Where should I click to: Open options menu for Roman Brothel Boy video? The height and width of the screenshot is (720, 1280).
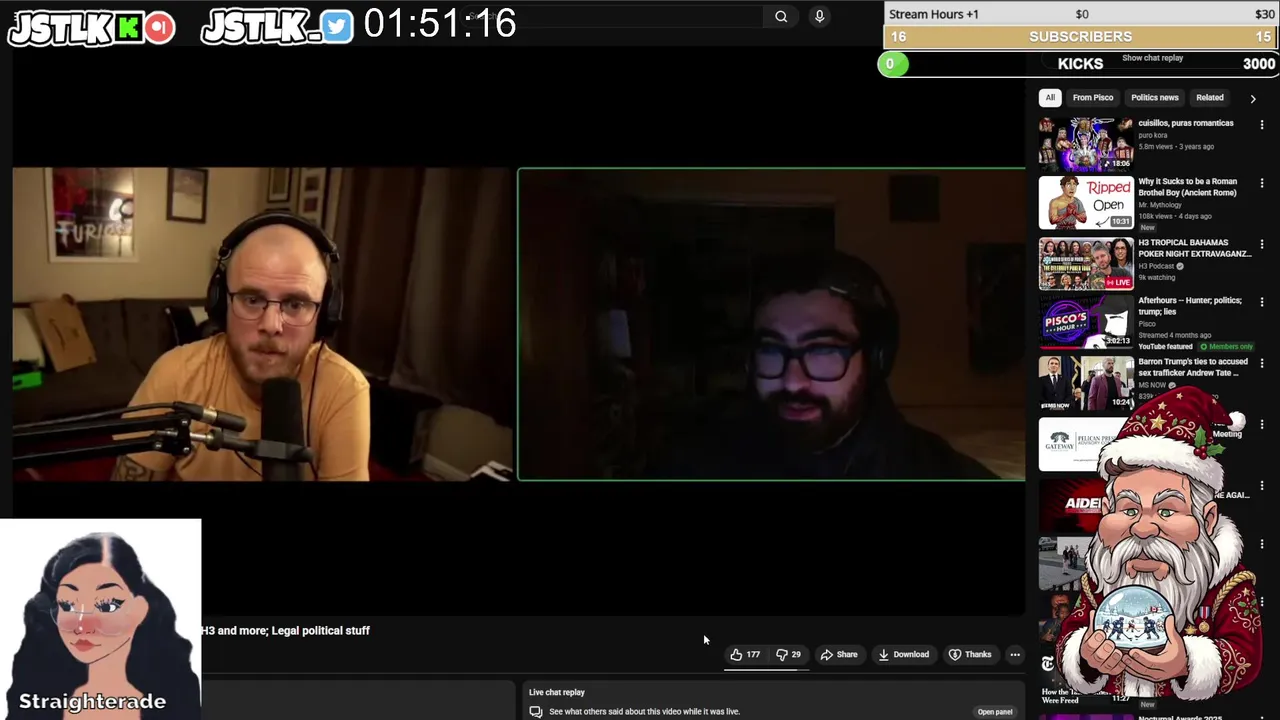click(x=1262, y=184)
